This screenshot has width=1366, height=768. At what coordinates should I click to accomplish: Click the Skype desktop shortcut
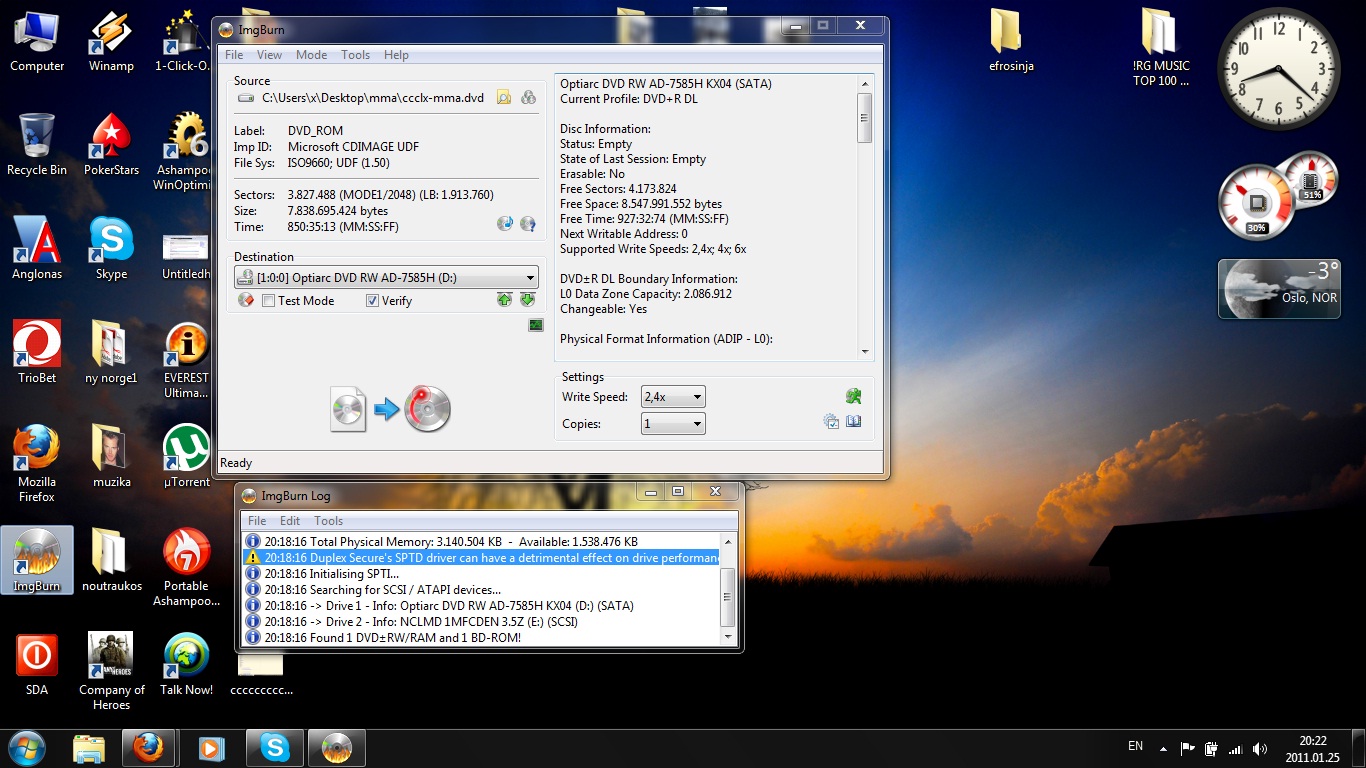tap(111, 249)
